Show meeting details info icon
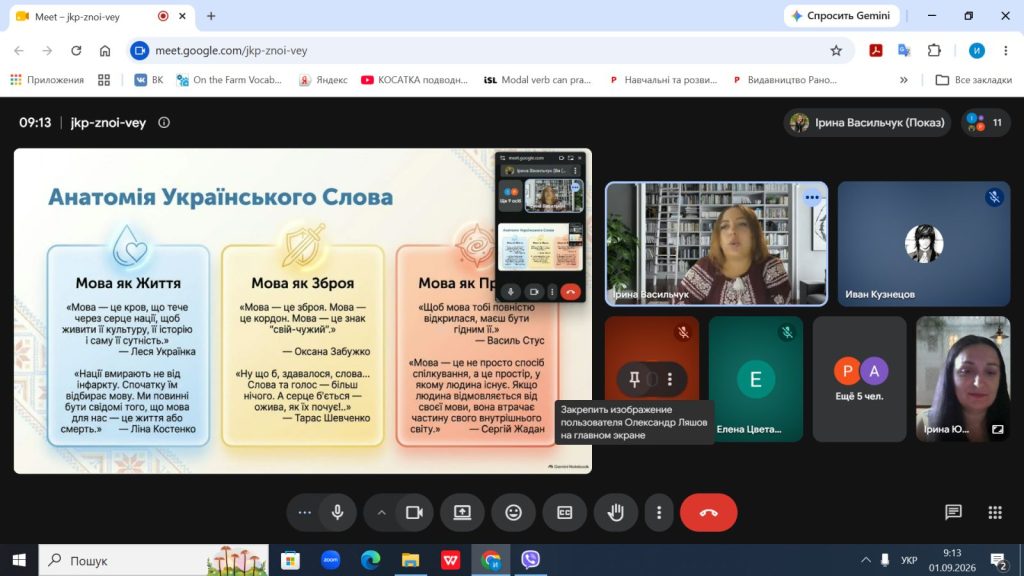The height and width of the screenshot is (576, 1024). (164, 122)
